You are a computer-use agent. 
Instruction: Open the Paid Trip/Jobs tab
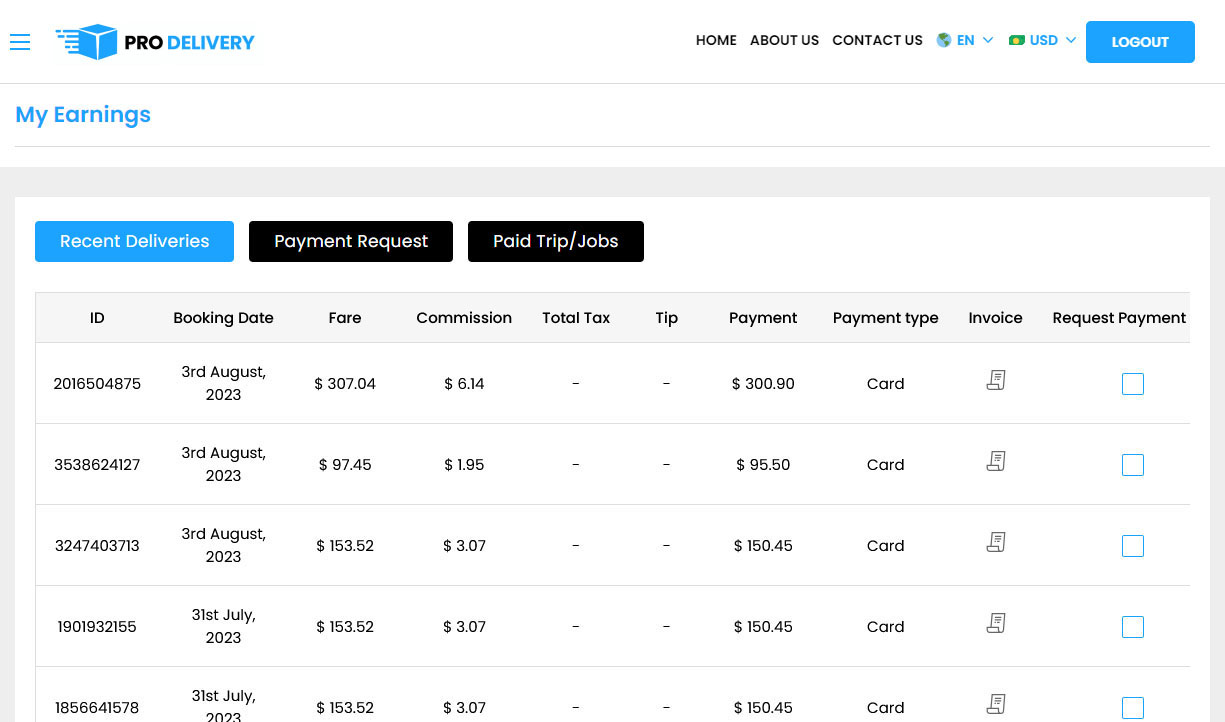pyautogui.click(x=555, y=241)
